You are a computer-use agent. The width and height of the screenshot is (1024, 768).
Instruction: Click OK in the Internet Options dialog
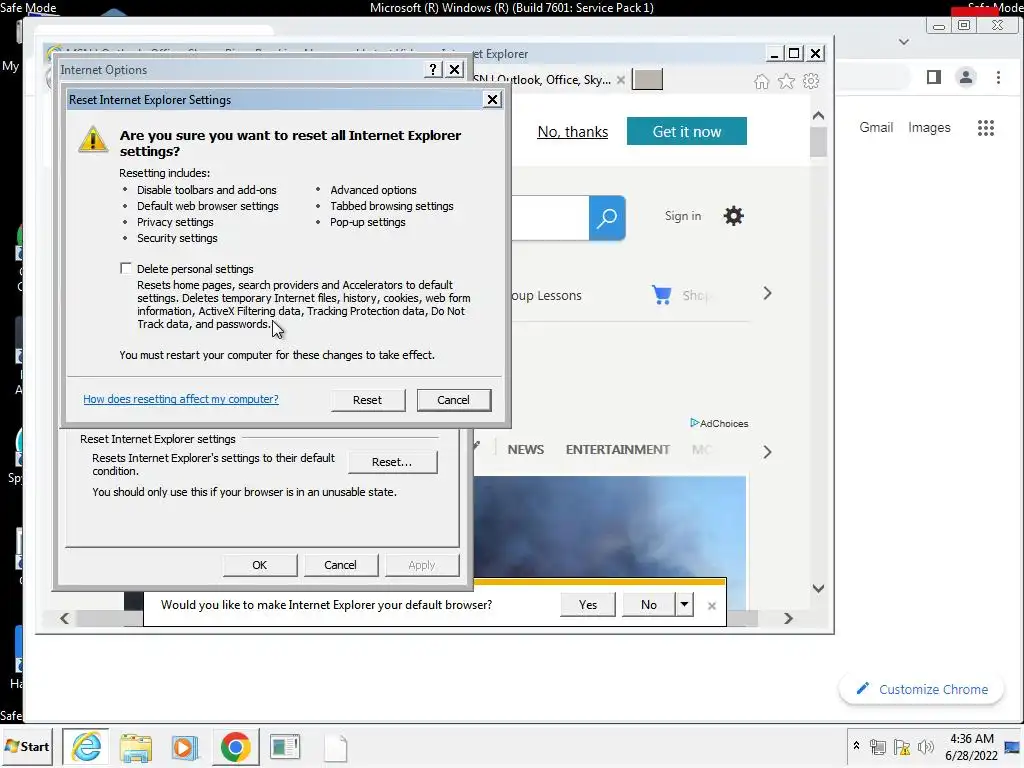click(x=260, y=565)
